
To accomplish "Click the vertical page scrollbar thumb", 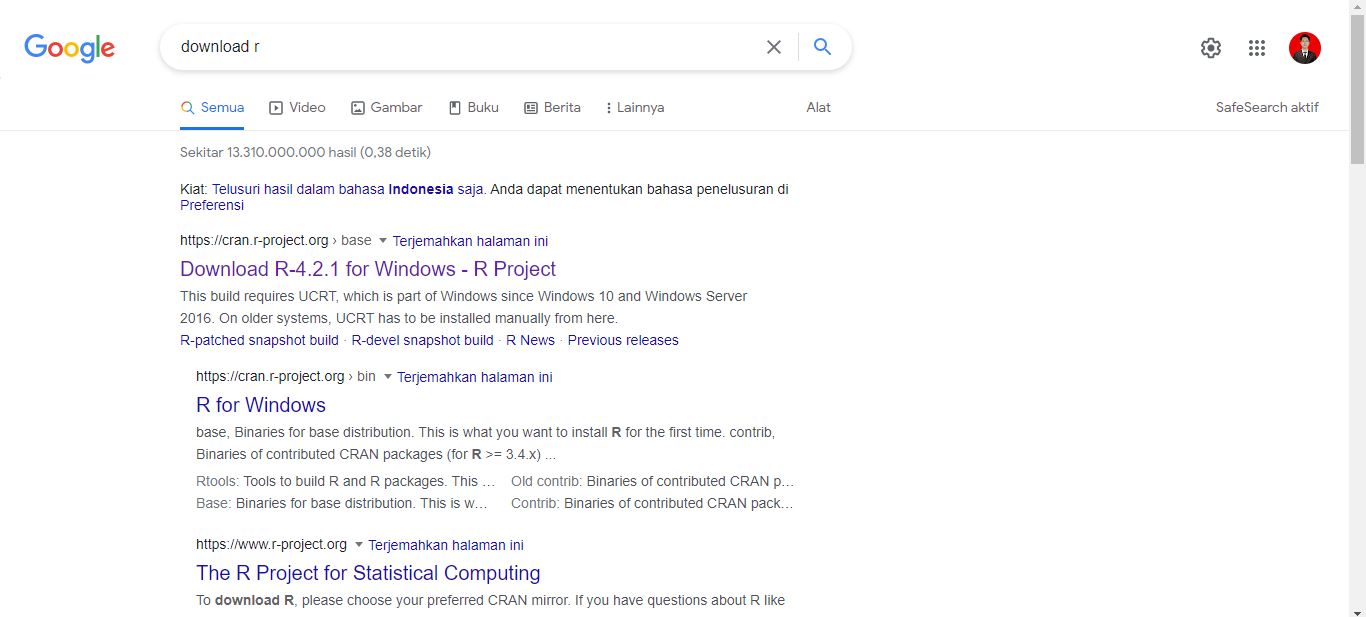I will (1357, 90).
